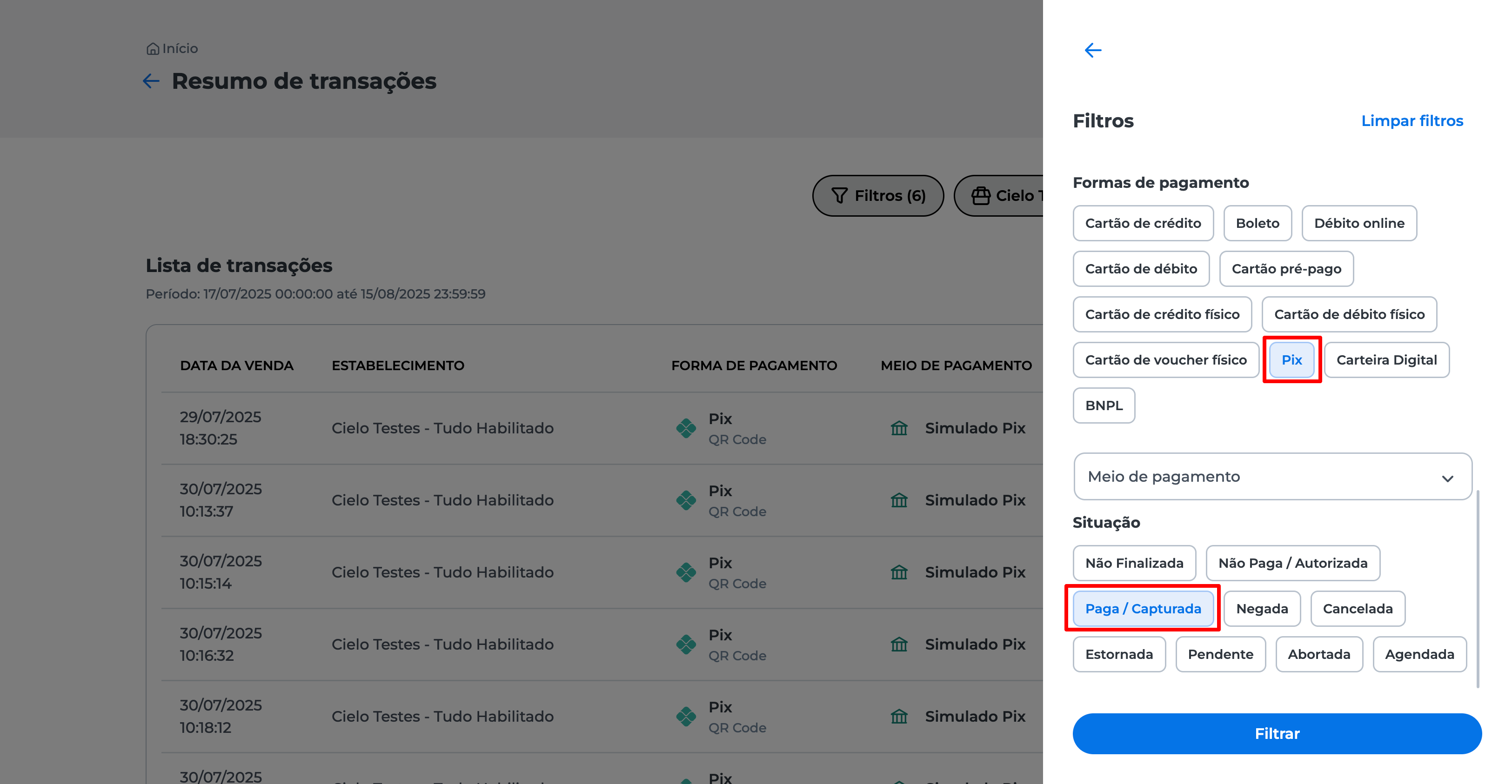Image resolution: width=1512 pixels, height=784 pixels.
Task: Click Lista de transações heading
Action: [239, 265]
